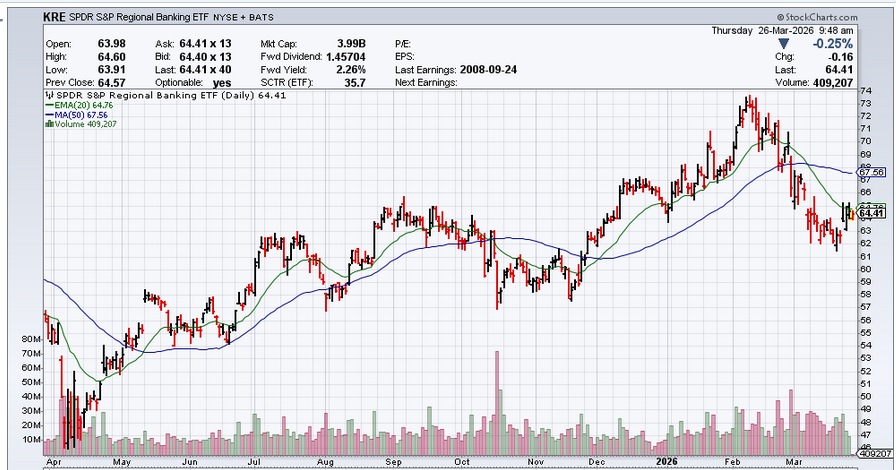
Task: Click the Fwd Dividend value 1.45704
Action: (x=346, y=57)
